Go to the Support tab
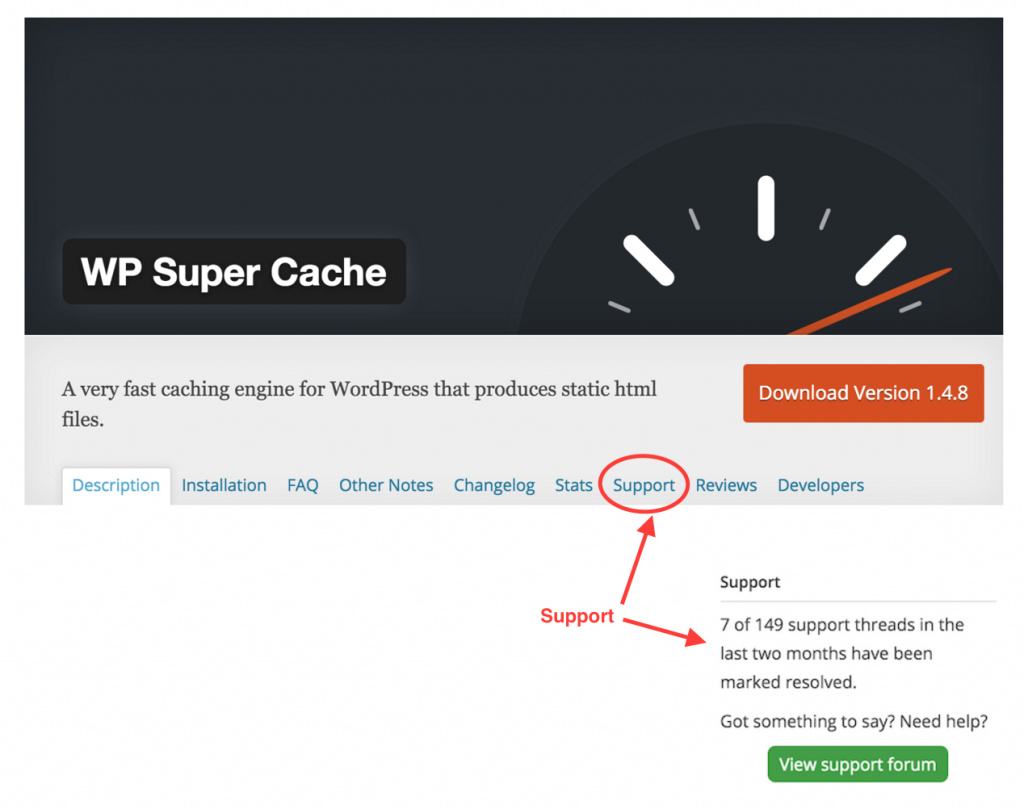Image resolution: width=1024 pixels, height=809 pixels. point(643,485)
